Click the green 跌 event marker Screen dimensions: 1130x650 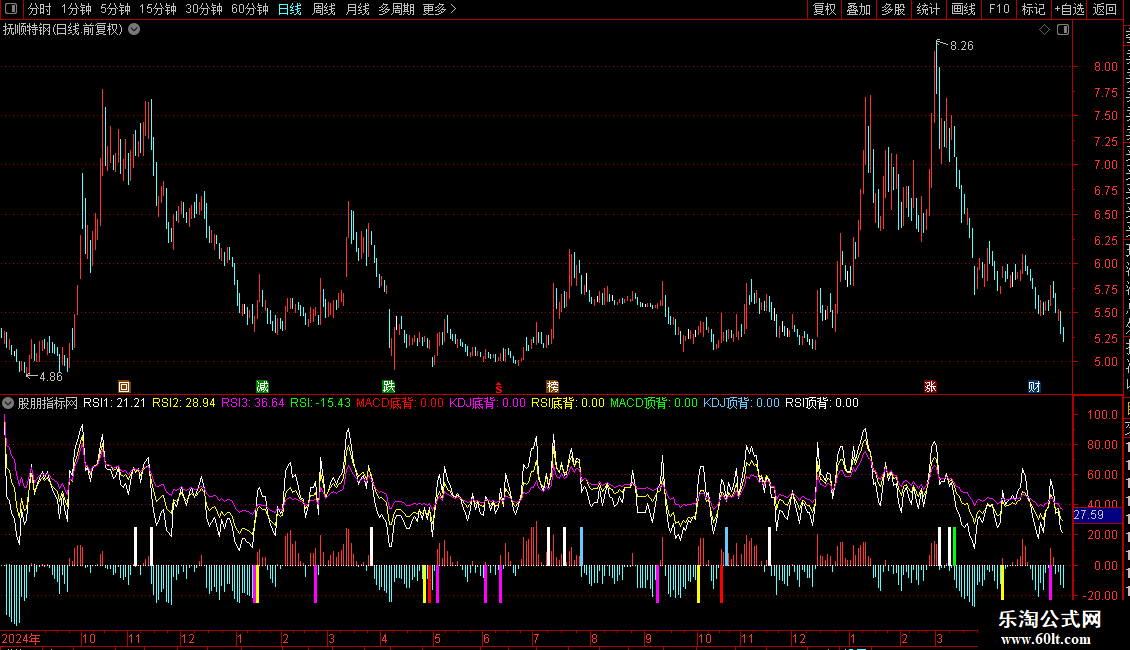(x=389, y=387)
